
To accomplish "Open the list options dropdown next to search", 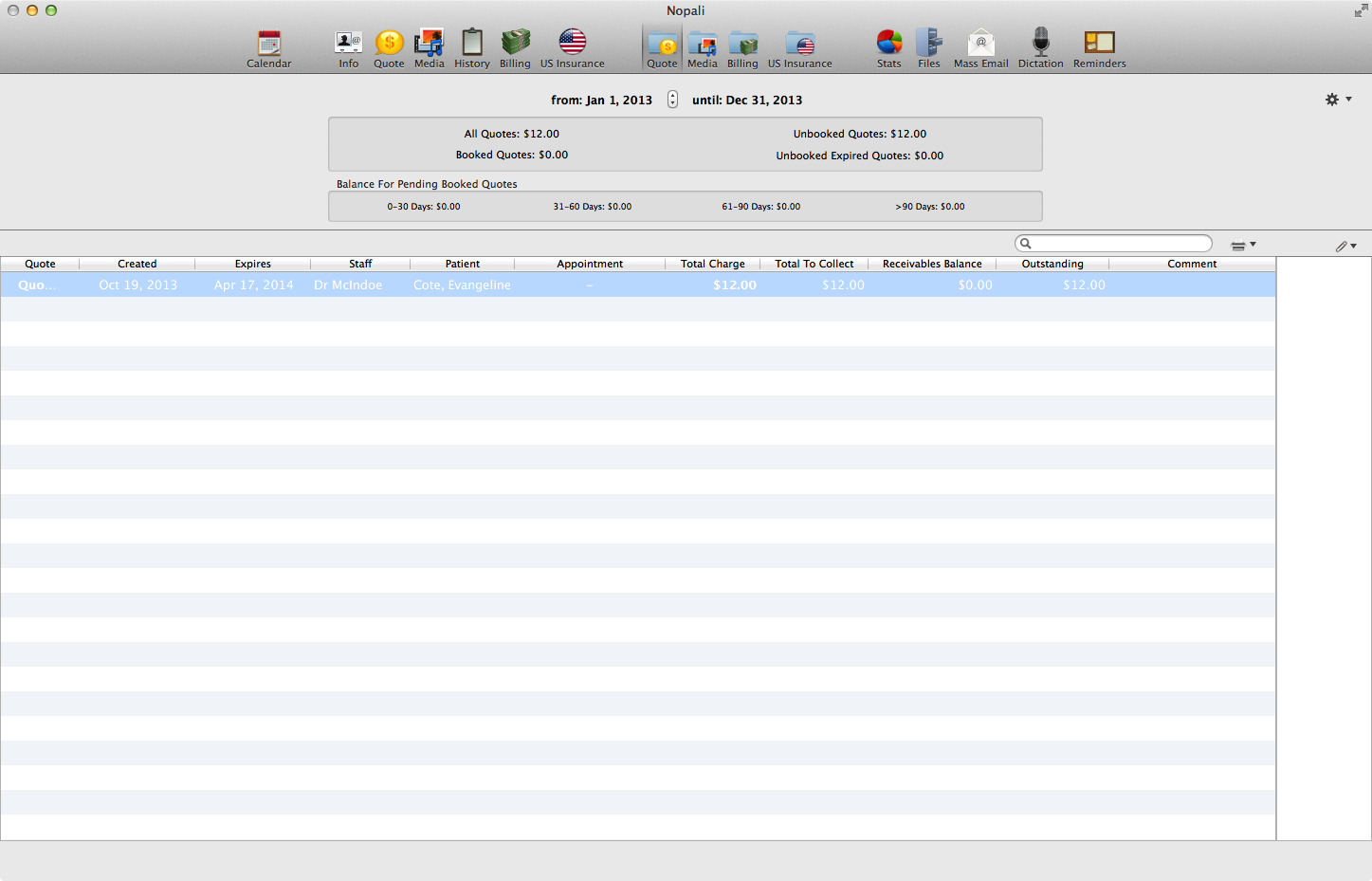I will point(1243,246).
